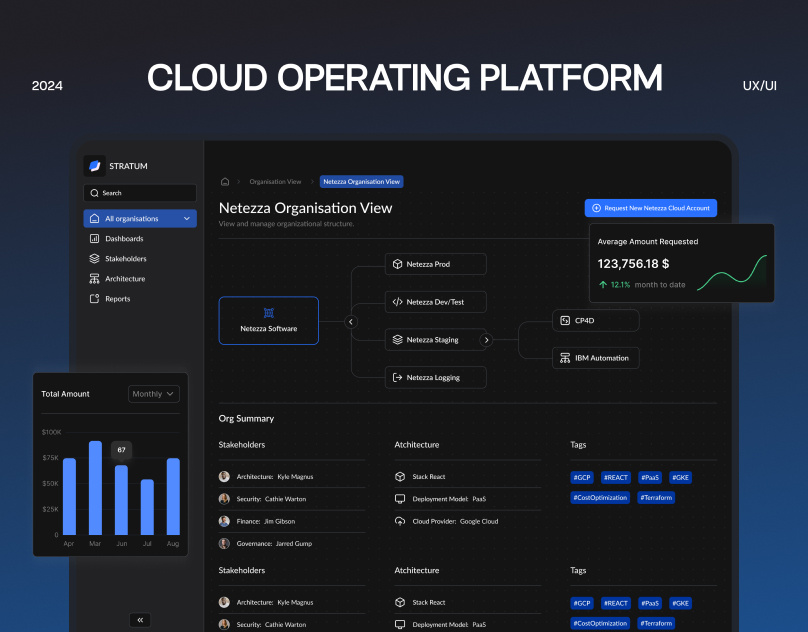The height and width of the screenshot is (632, 808).
Task: Switch to the Netezza Organisation View breadcrumb pill
Action: point(362,181)
